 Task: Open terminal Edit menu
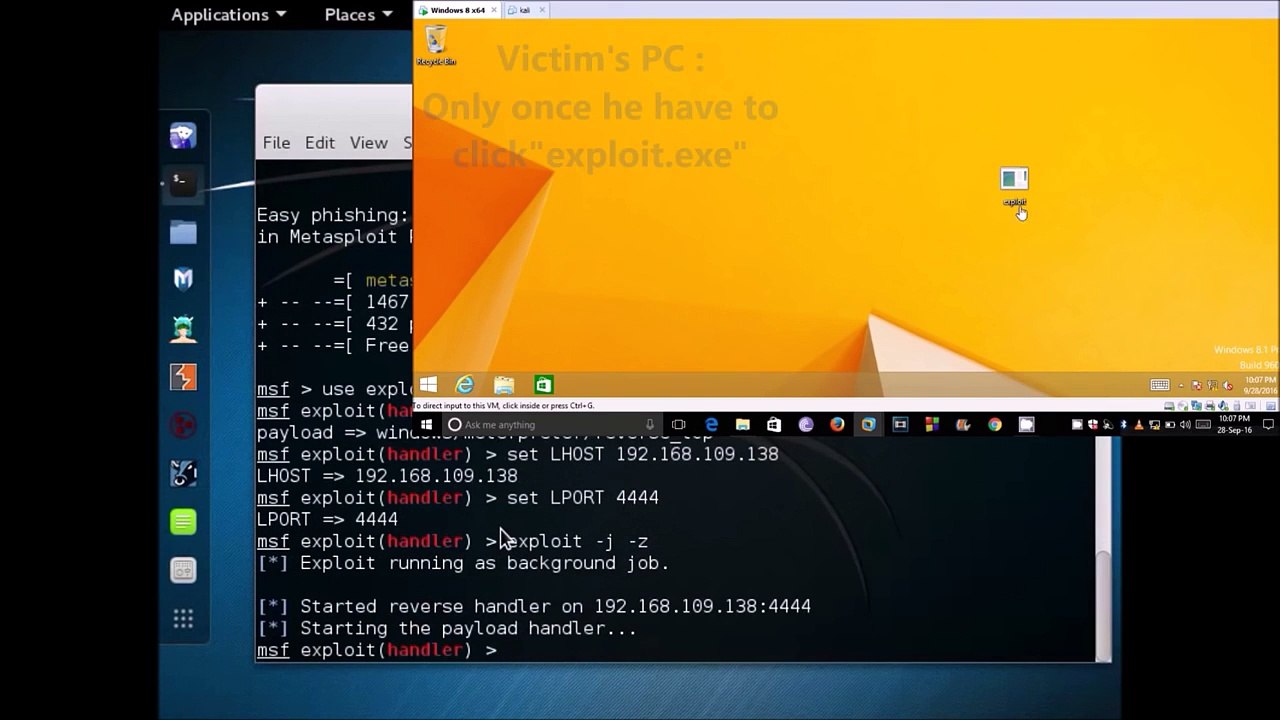point(320,143)
